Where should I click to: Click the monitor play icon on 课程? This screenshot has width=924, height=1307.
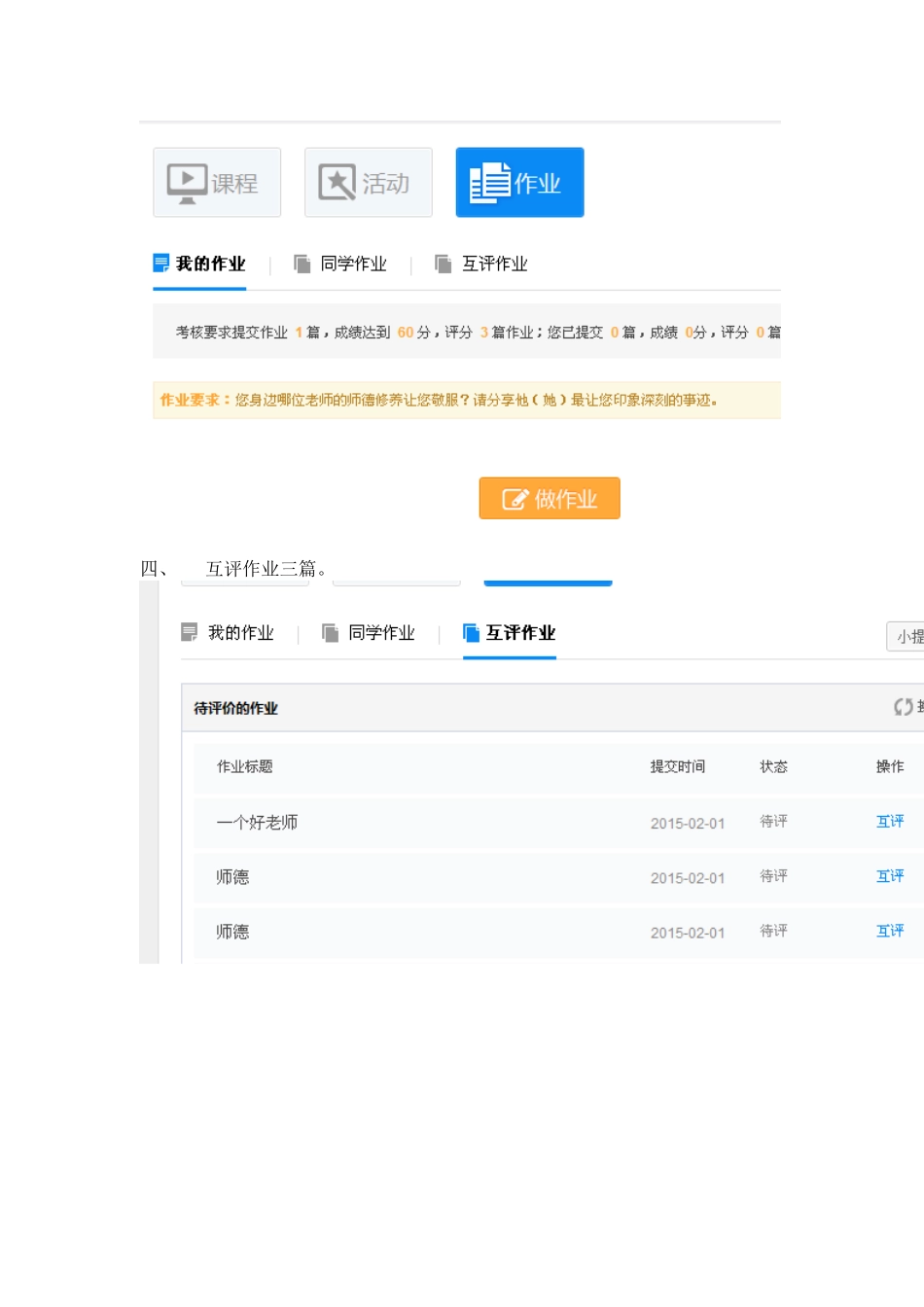(187, 183)
